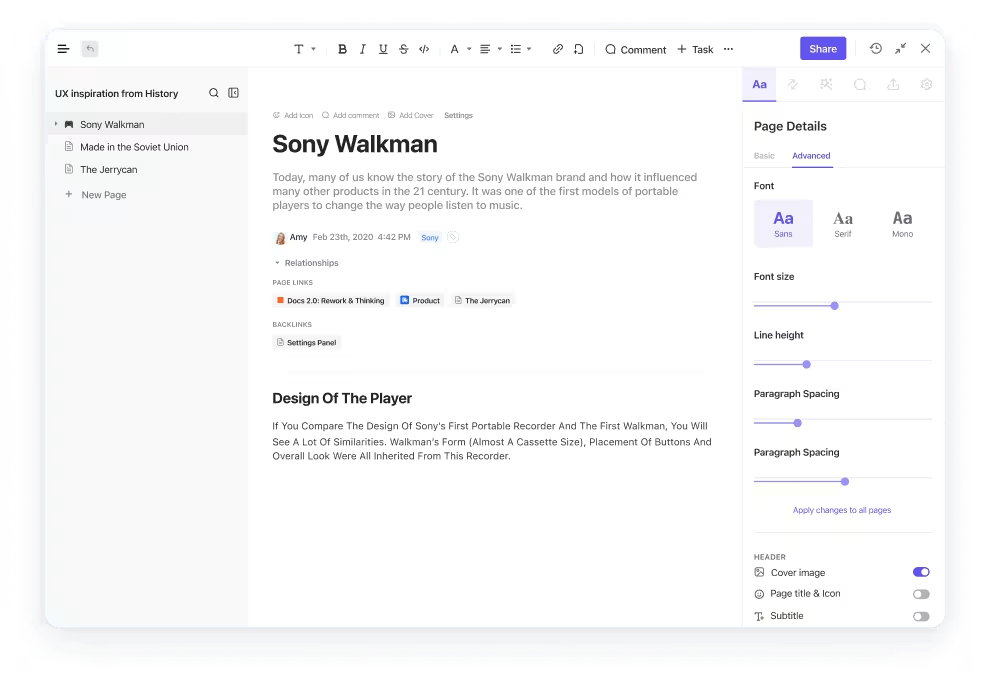Screen dimensions: 988x684
Task: Click the code block formatting icon
Action: 423,48
